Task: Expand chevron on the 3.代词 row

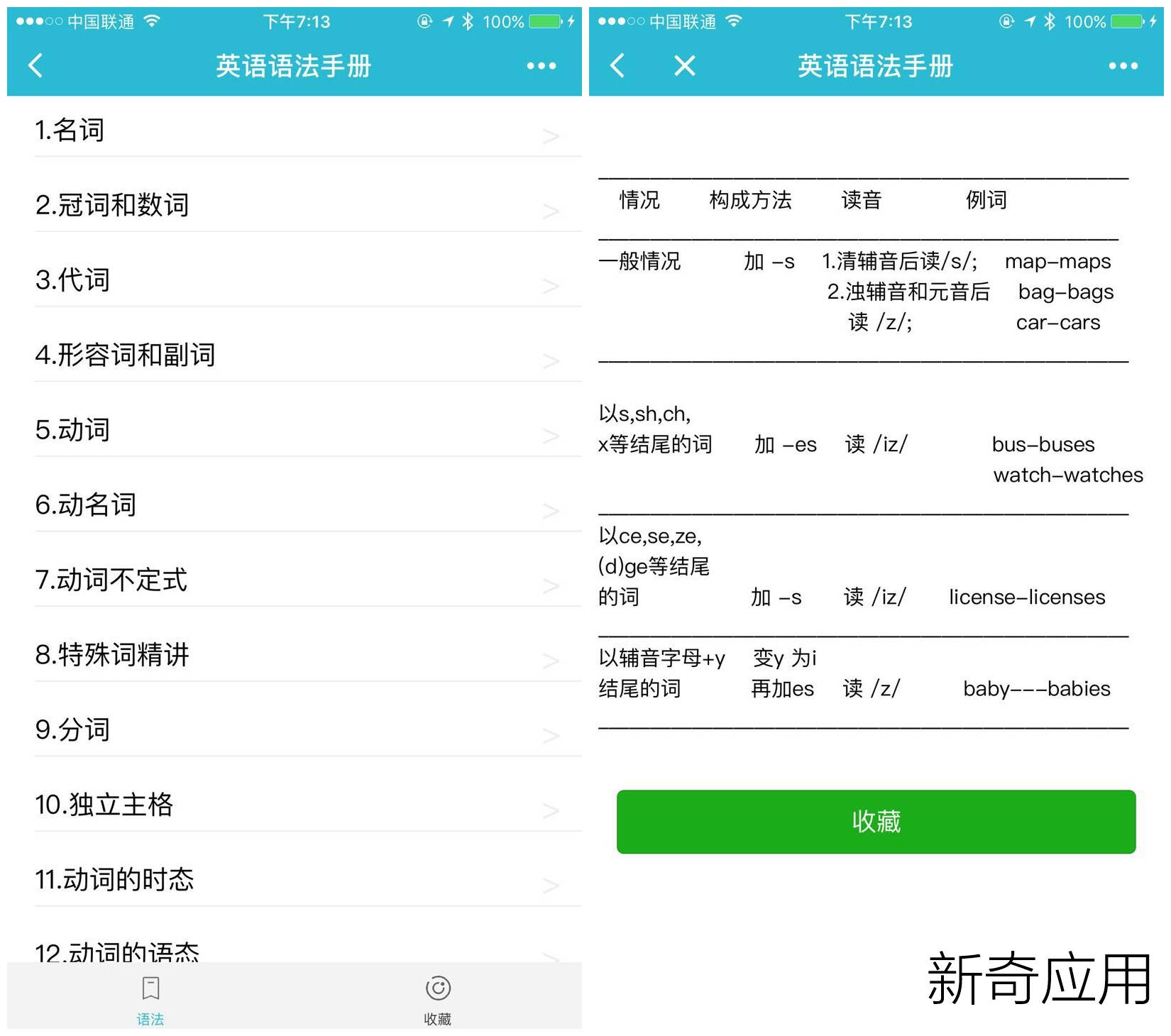Action: (x=551, y=286)
